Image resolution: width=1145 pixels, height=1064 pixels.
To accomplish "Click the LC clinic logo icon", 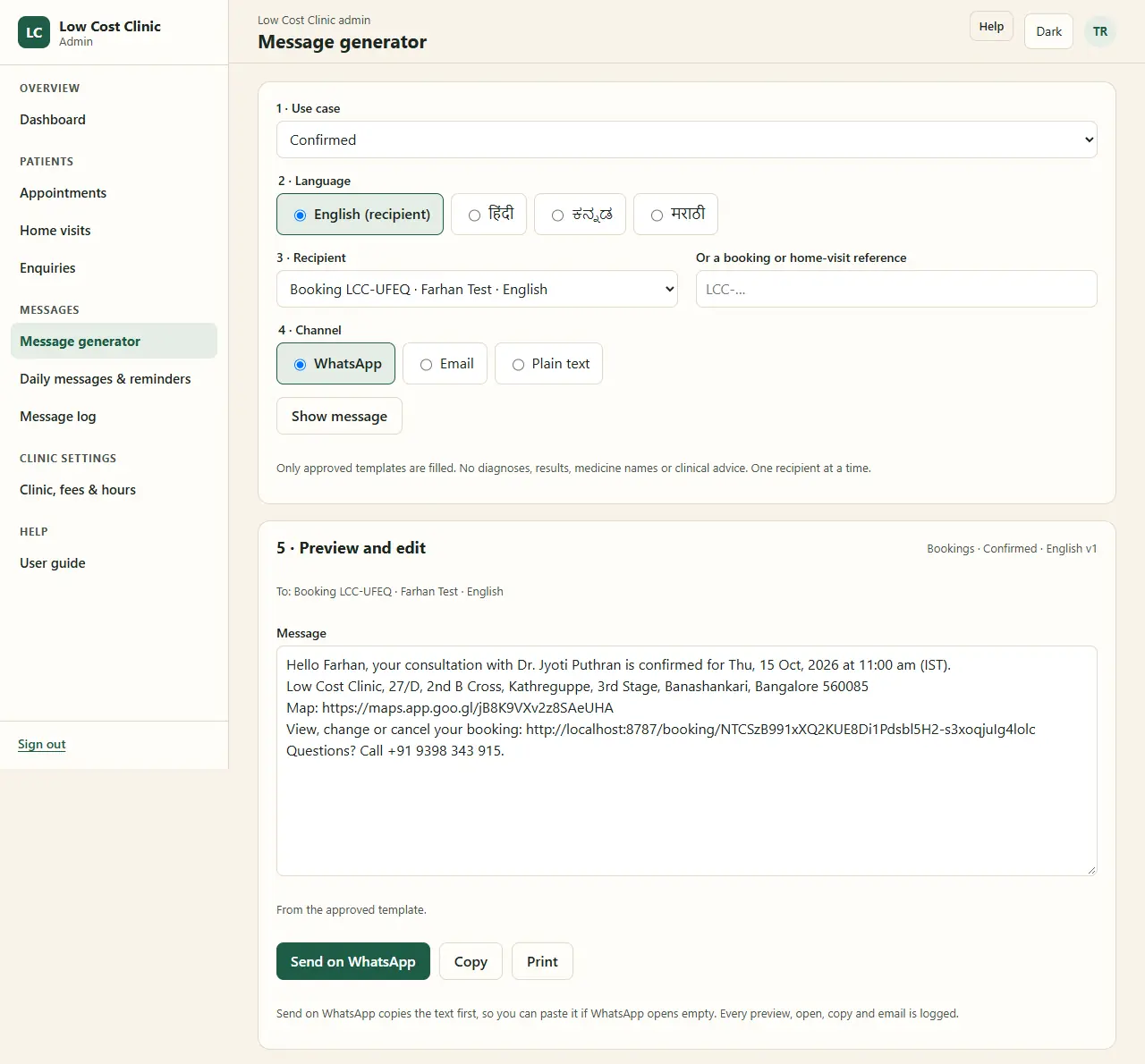I will click(34, 32).
